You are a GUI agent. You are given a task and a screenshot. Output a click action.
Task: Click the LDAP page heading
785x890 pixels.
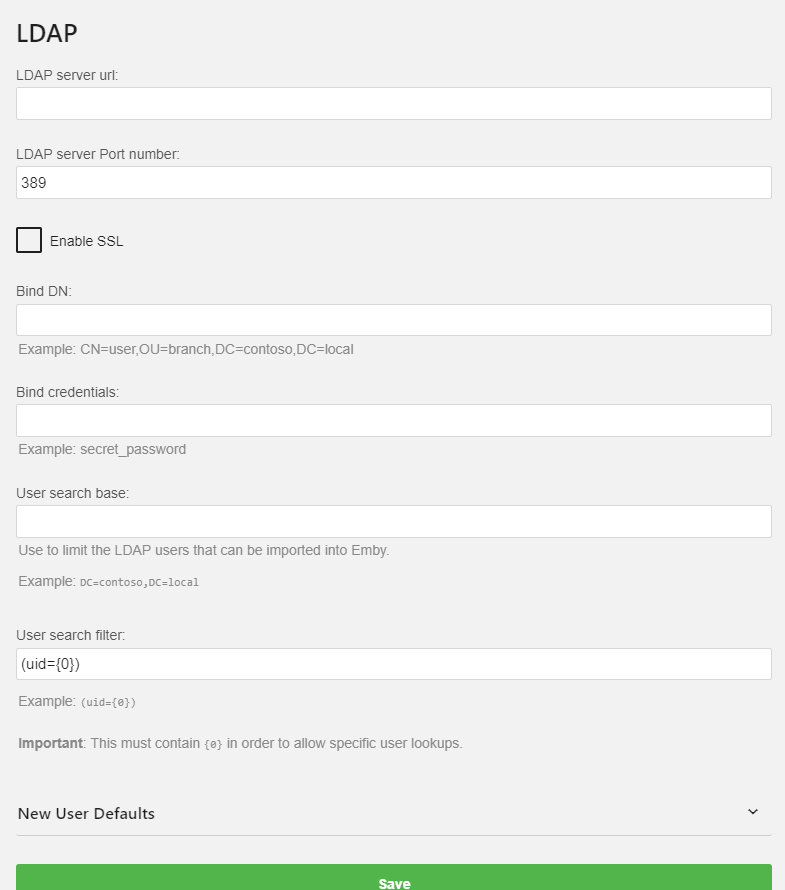pos(47,33)
